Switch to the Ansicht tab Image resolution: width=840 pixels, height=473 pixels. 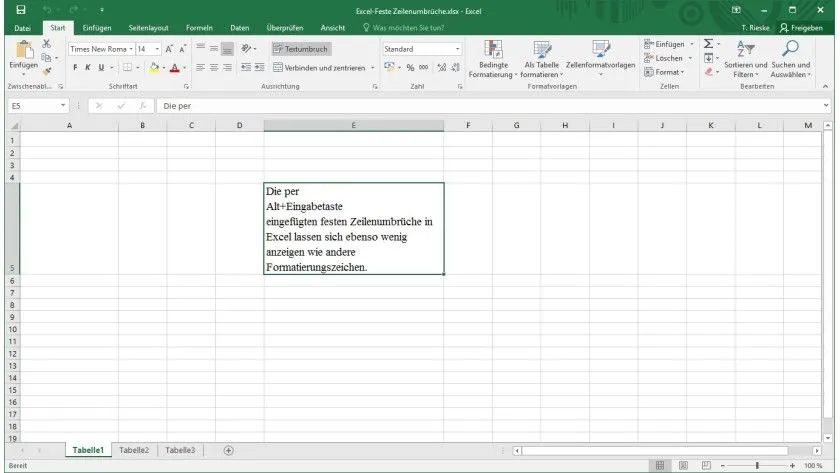pyautogui.click(x=333, y=28)
